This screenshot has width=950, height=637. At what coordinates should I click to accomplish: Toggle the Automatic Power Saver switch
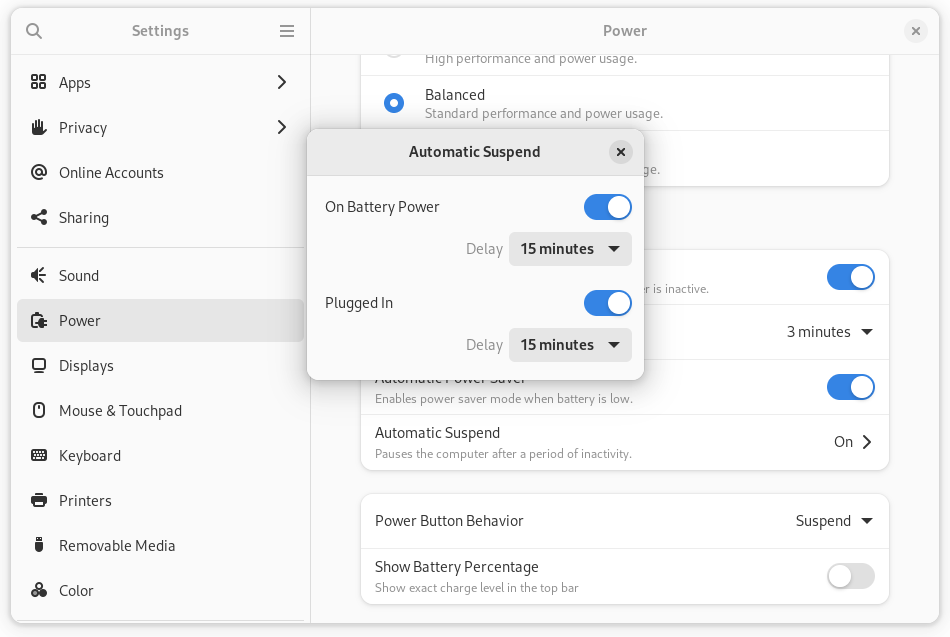[851, 387]
